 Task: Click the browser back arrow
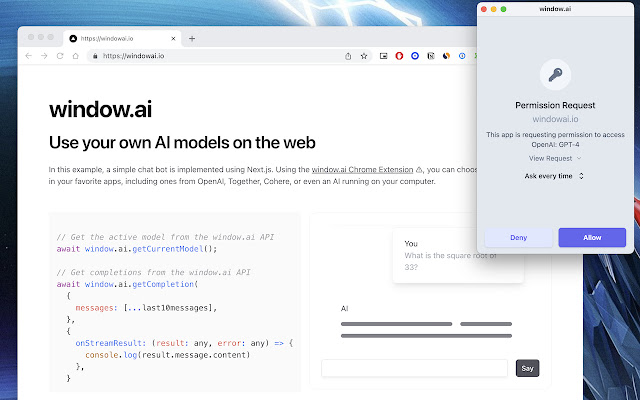28,56
